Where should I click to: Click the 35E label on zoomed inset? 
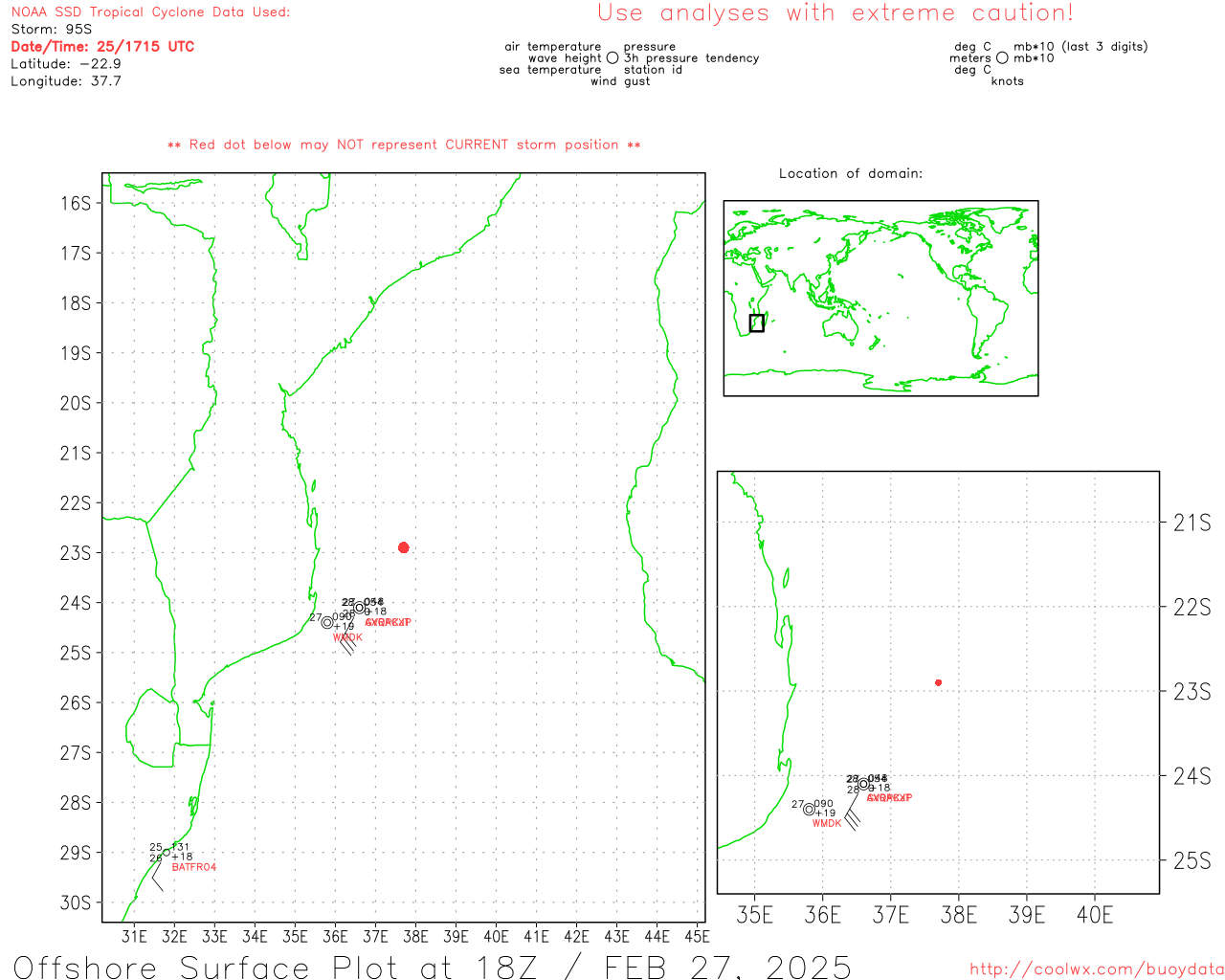click(754, 915)
